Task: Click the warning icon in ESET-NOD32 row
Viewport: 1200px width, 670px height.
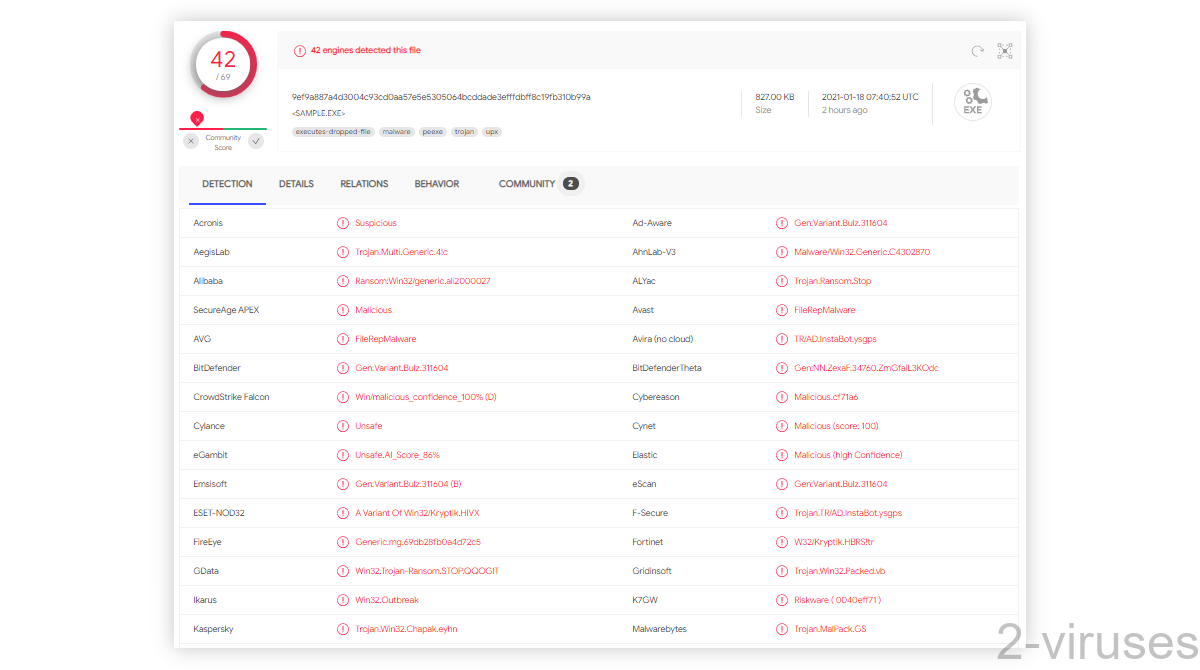Action: [343, 513]
